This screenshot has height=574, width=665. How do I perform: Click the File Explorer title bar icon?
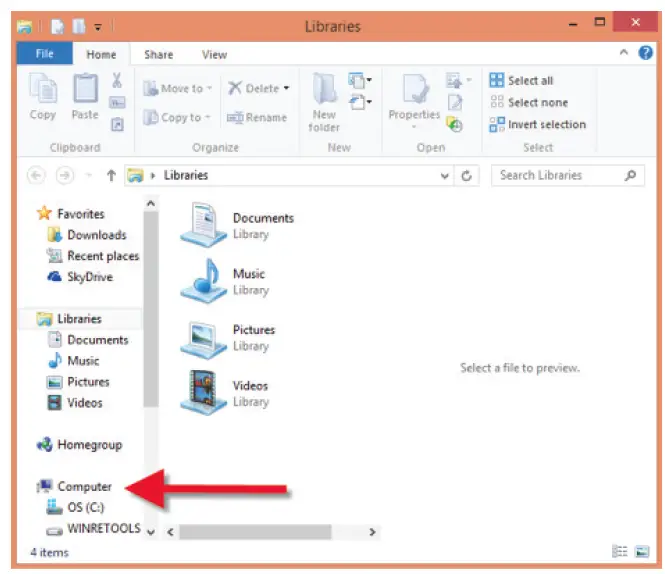click(x=25, y=27)
